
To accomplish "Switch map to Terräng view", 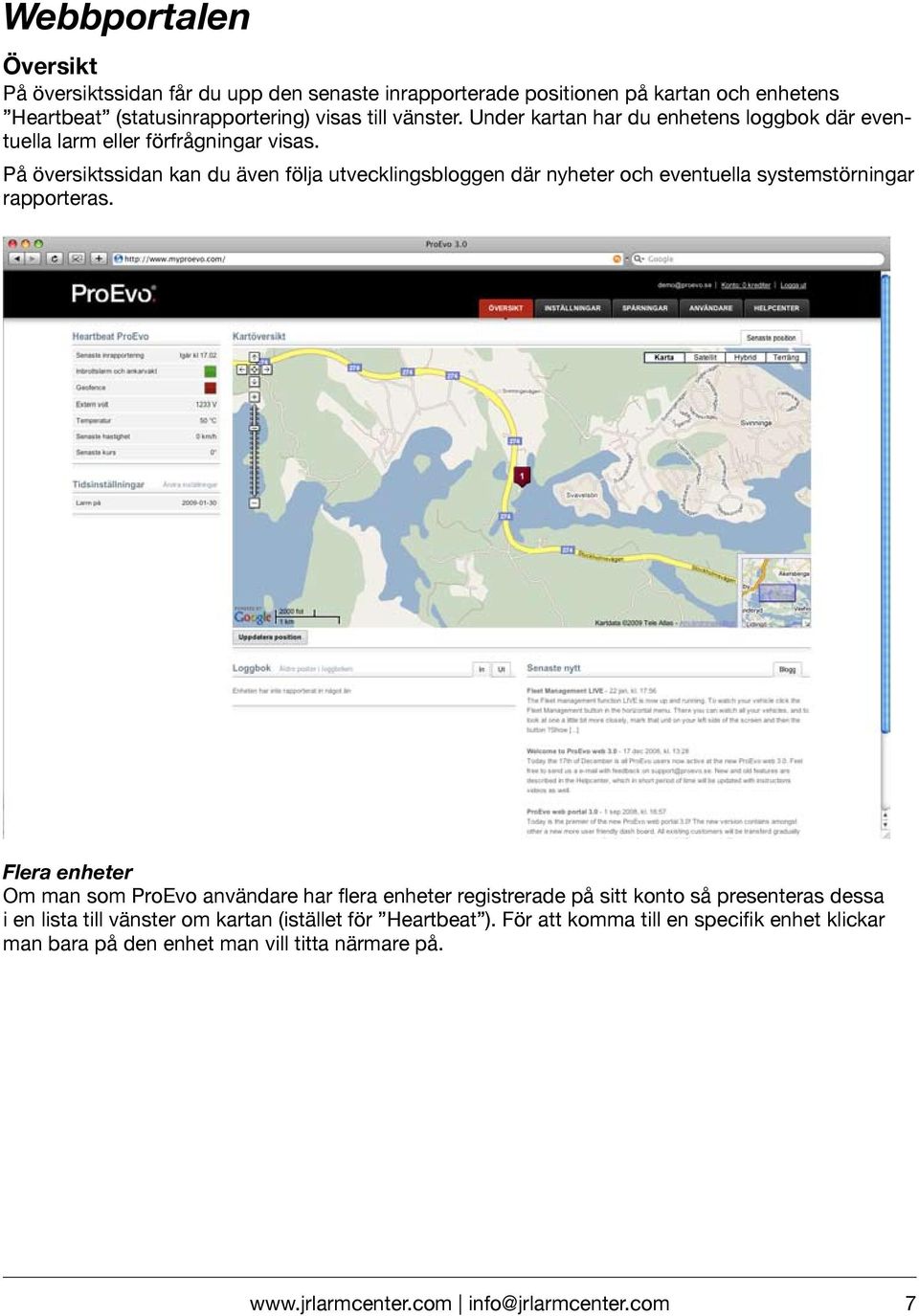I will point(787,357).
